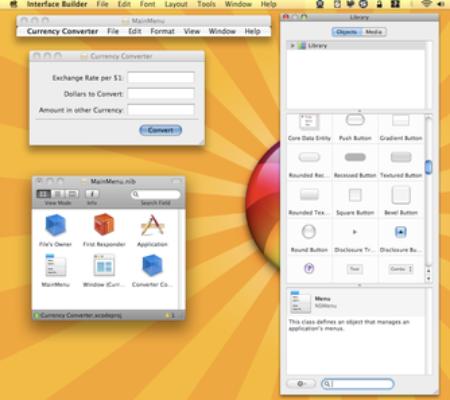Select the Disclosure Button library object
The image size is (450, 400).
401,238
